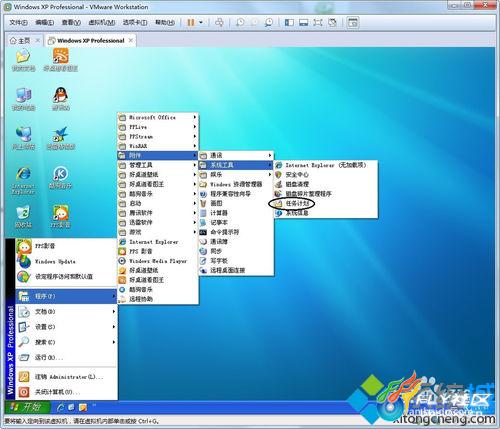The width and height of the screenshot is (500, 429).
Task: Open the Xunlei bird desktop icon
Action: (61, 138)
